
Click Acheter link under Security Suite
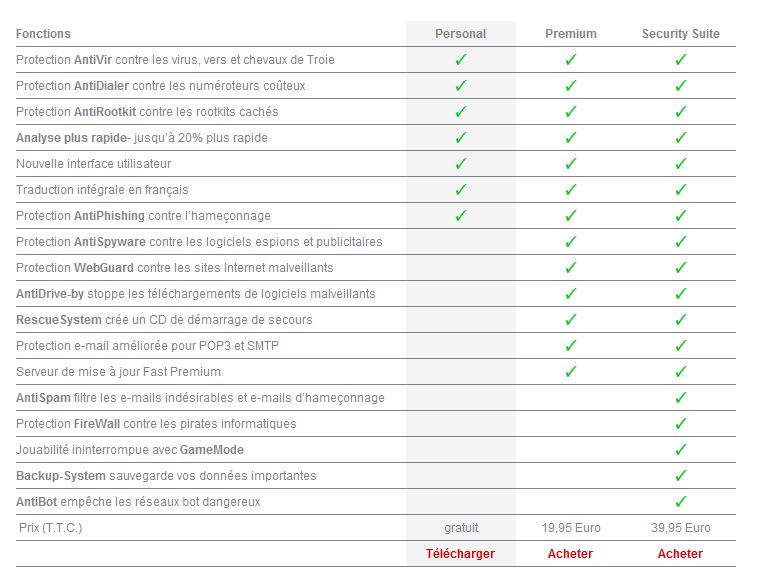[680, 554]
